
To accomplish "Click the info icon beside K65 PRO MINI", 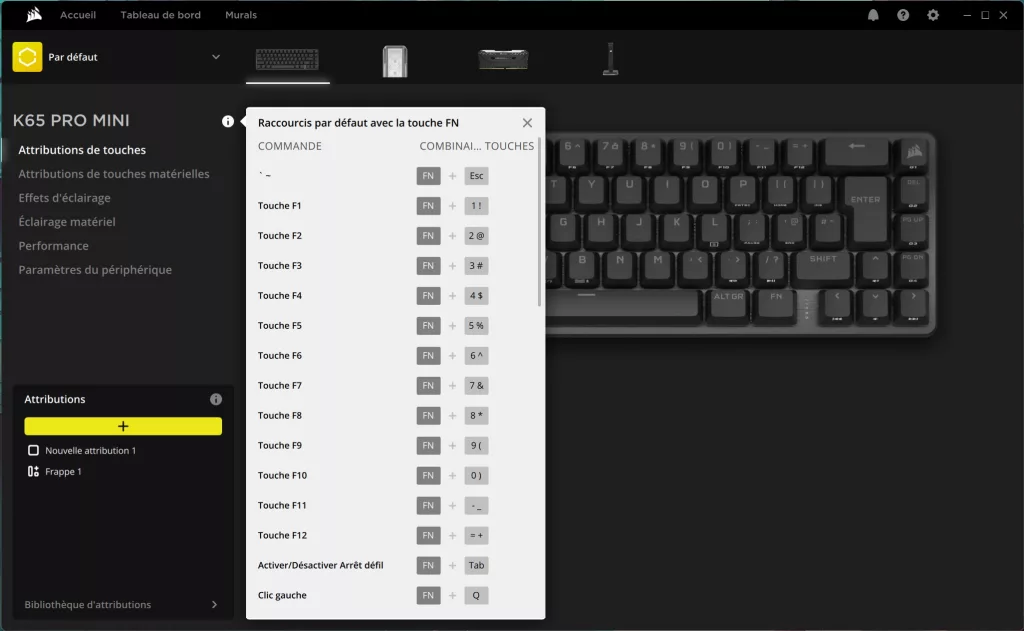I will 228,121.
